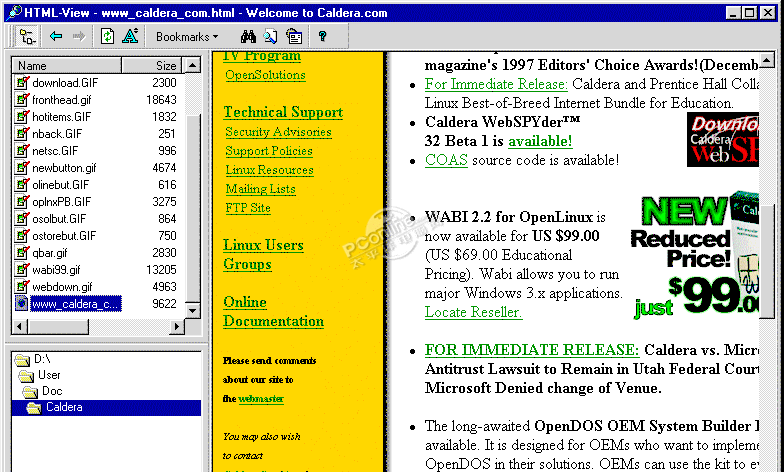Image resolution: width=784 pixels, height=472 pixels.
Task: Open the FTP Site link
Action: pyautogui.click(x=248, y=208)
